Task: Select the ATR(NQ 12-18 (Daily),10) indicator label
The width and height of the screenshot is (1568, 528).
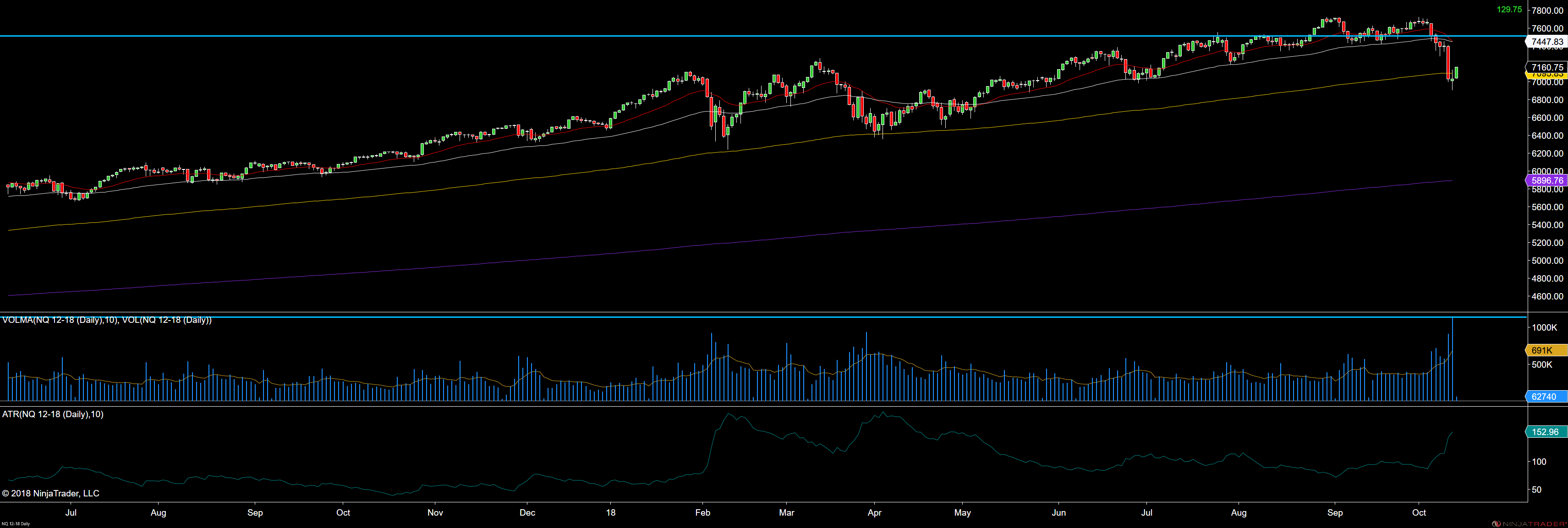Action: 53,414
